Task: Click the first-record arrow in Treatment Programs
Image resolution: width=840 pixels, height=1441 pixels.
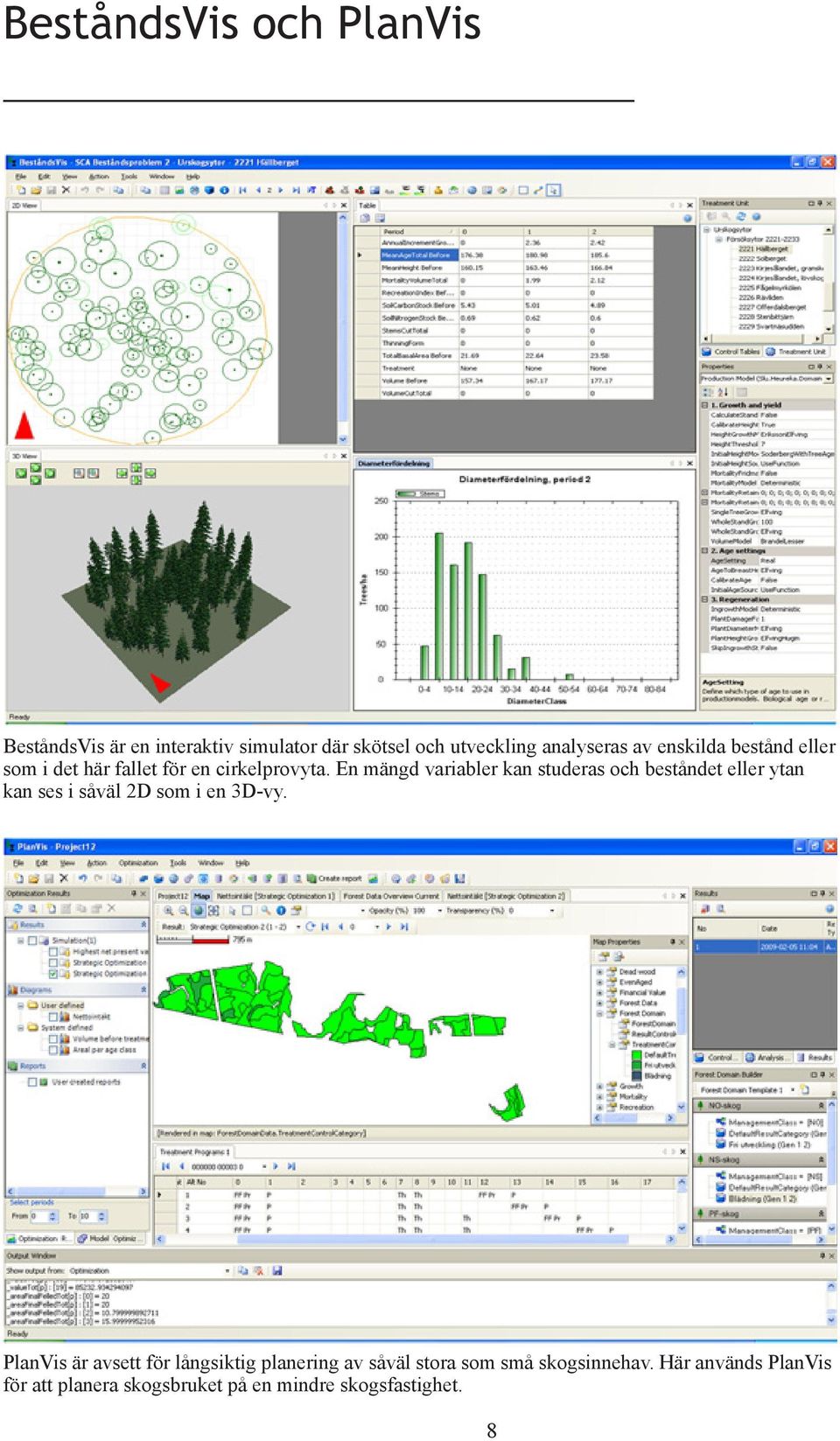Action: click(165, 1166)
